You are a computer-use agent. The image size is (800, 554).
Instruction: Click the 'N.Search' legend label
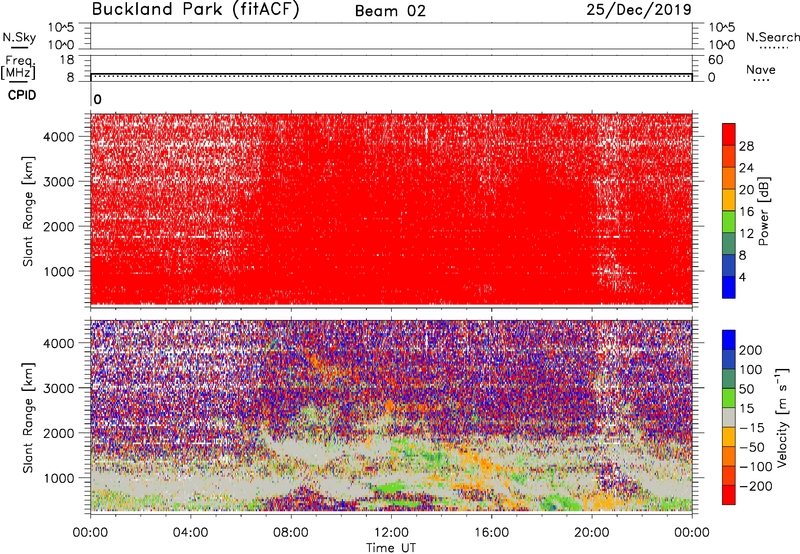pos(773,37)
